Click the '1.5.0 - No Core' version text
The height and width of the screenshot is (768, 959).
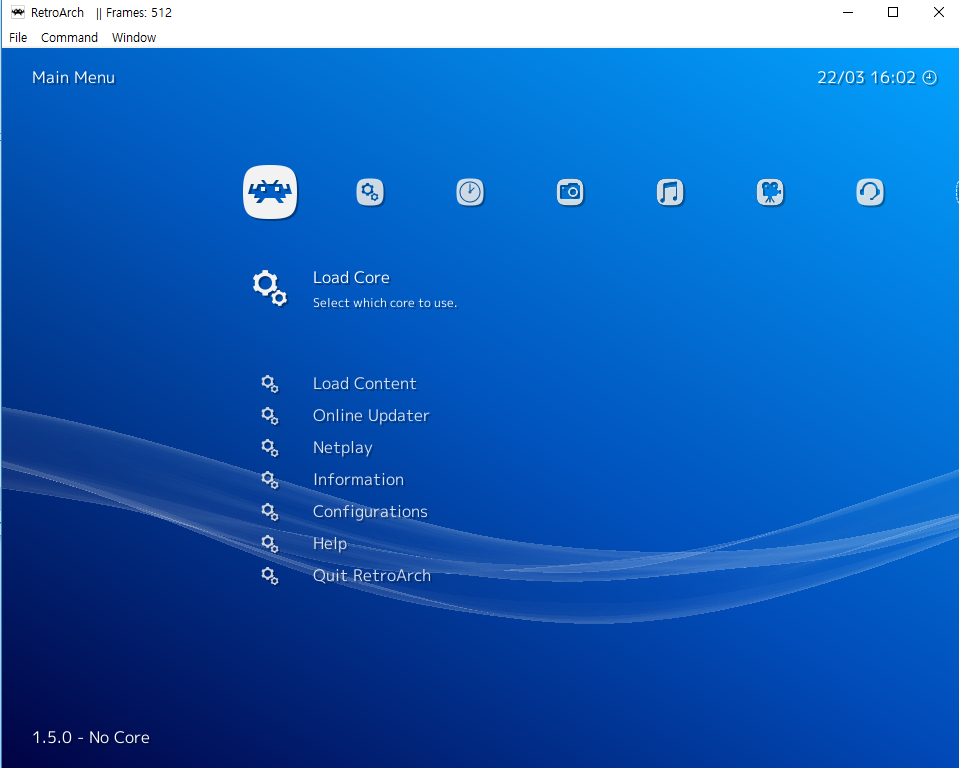[x=91, y=737]
